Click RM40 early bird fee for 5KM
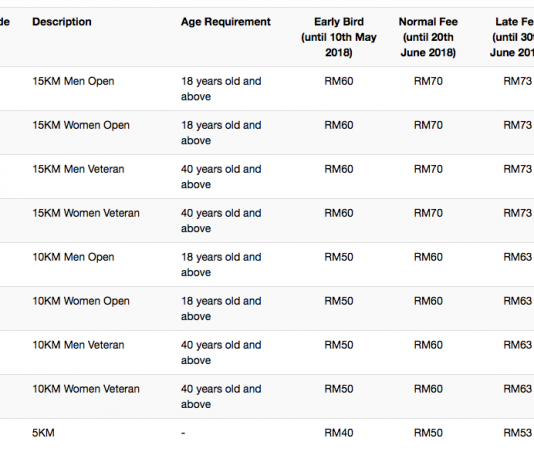This screenshot has width=534, height=462. tap(339, 433)
